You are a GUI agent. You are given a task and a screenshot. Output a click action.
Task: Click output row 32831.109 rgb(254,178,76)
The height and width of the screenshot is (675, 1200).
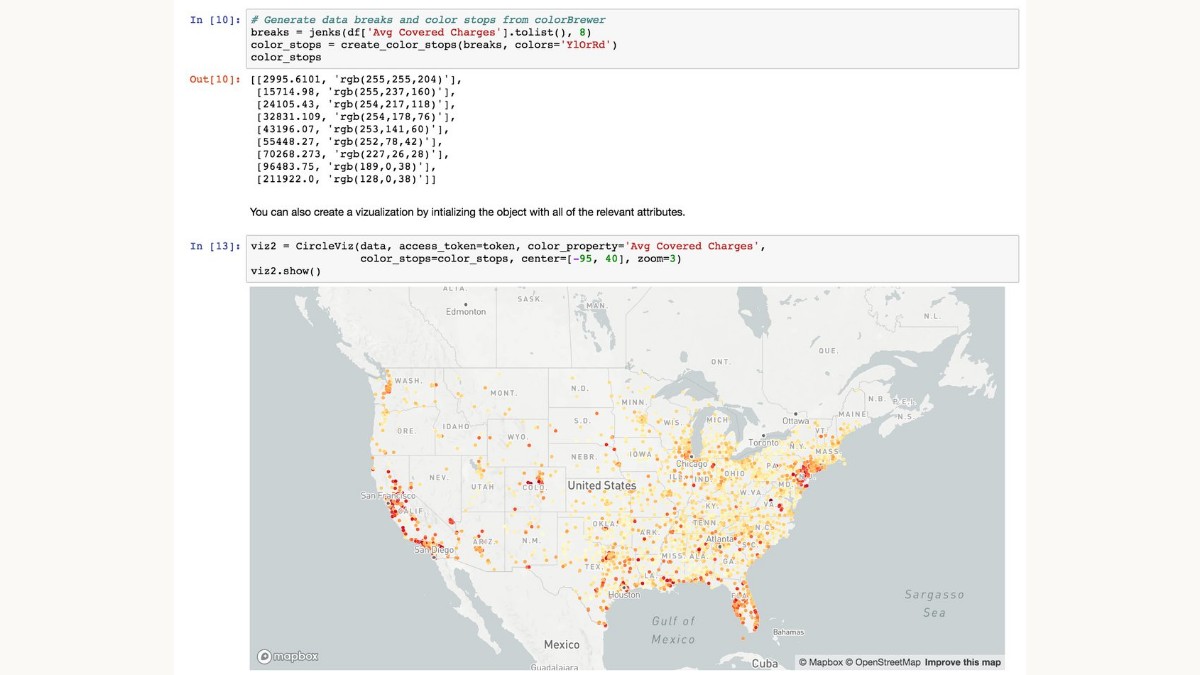point(357,117)
